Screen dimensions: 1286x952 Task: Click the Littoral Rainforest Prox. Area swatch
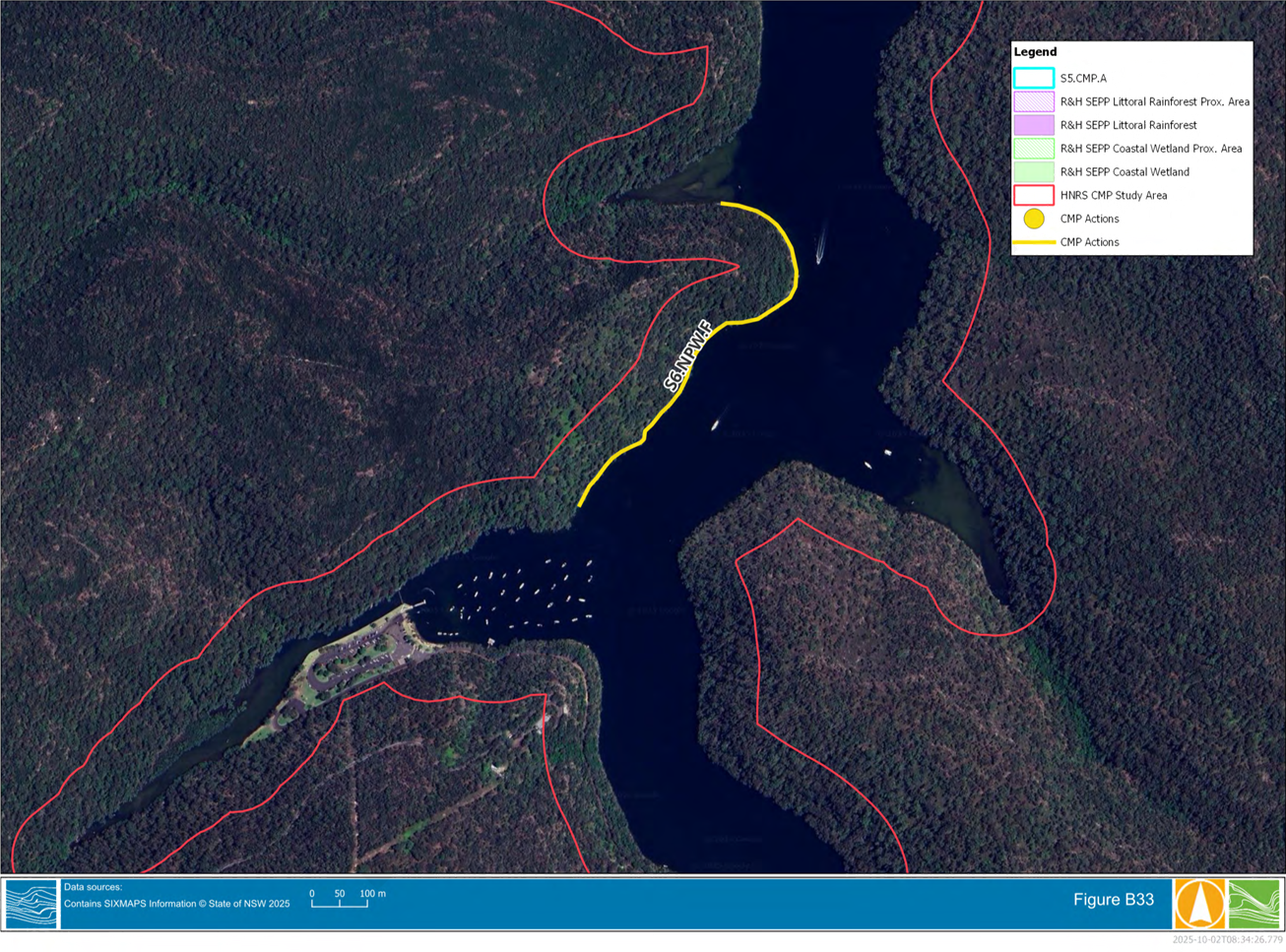tap(1034, 101)
